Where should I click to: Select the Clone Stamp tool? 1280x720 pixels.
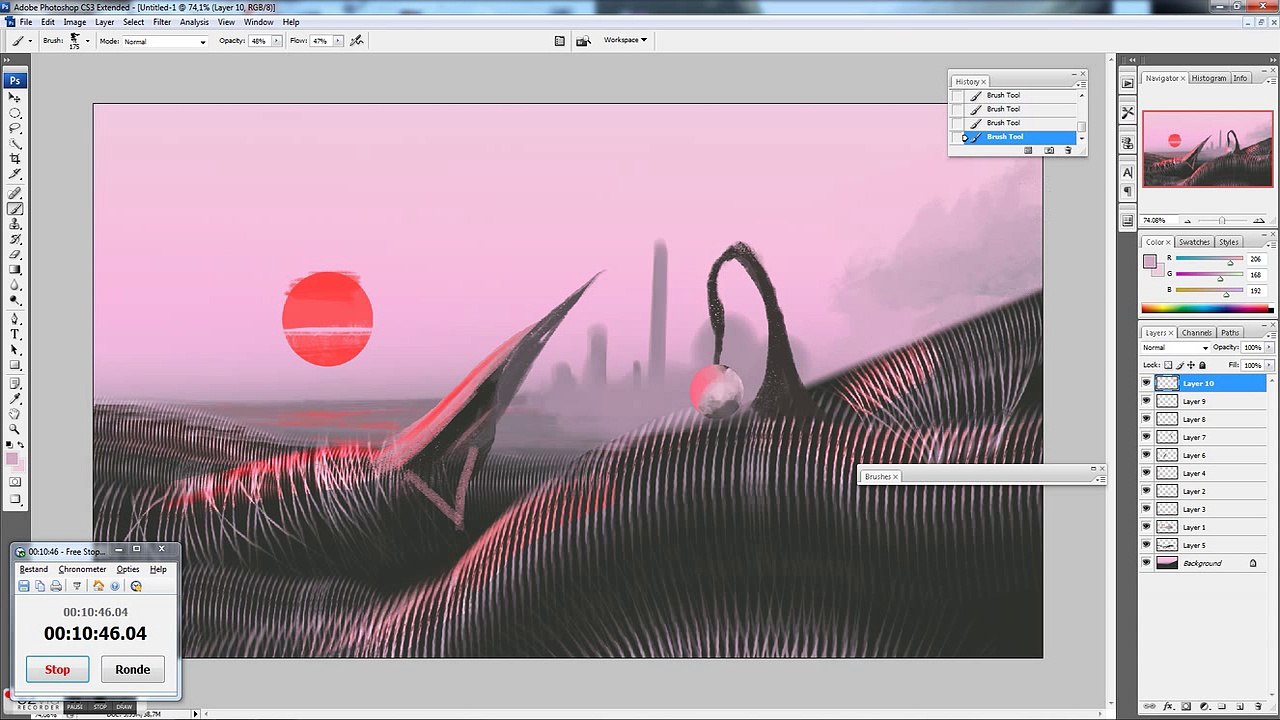coord(16,223)
